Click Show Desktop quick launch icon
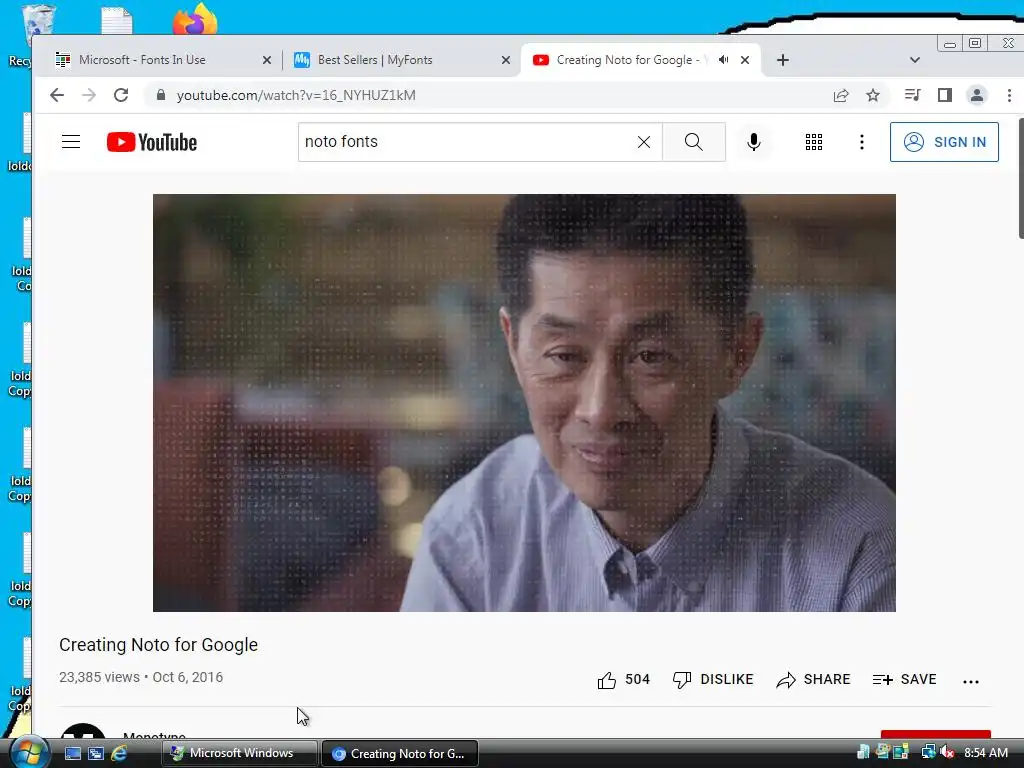Screen dimensions: 1024x768 [72, 754]
